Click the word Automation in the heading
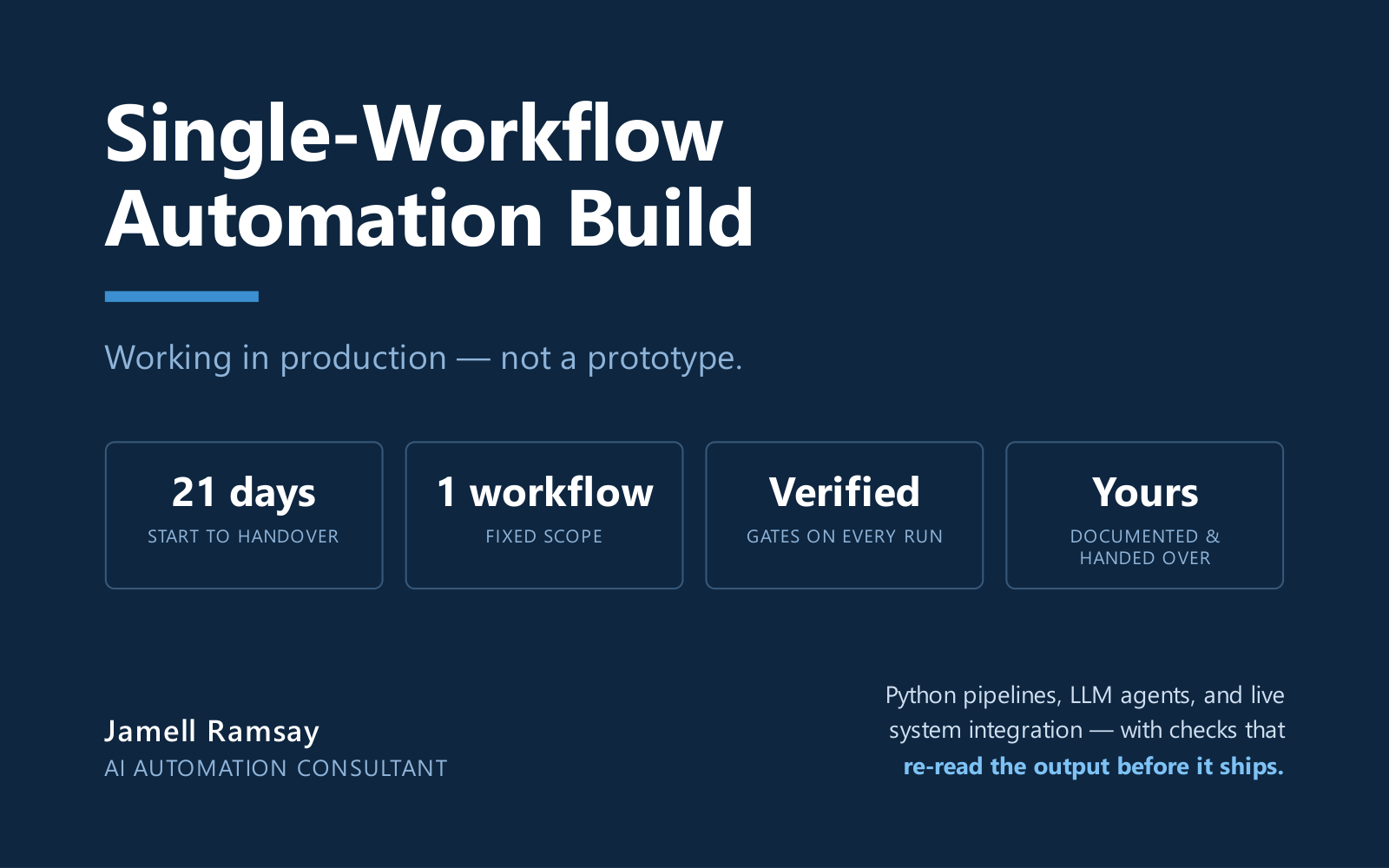The image size is (1389, 868). point(325,219)
